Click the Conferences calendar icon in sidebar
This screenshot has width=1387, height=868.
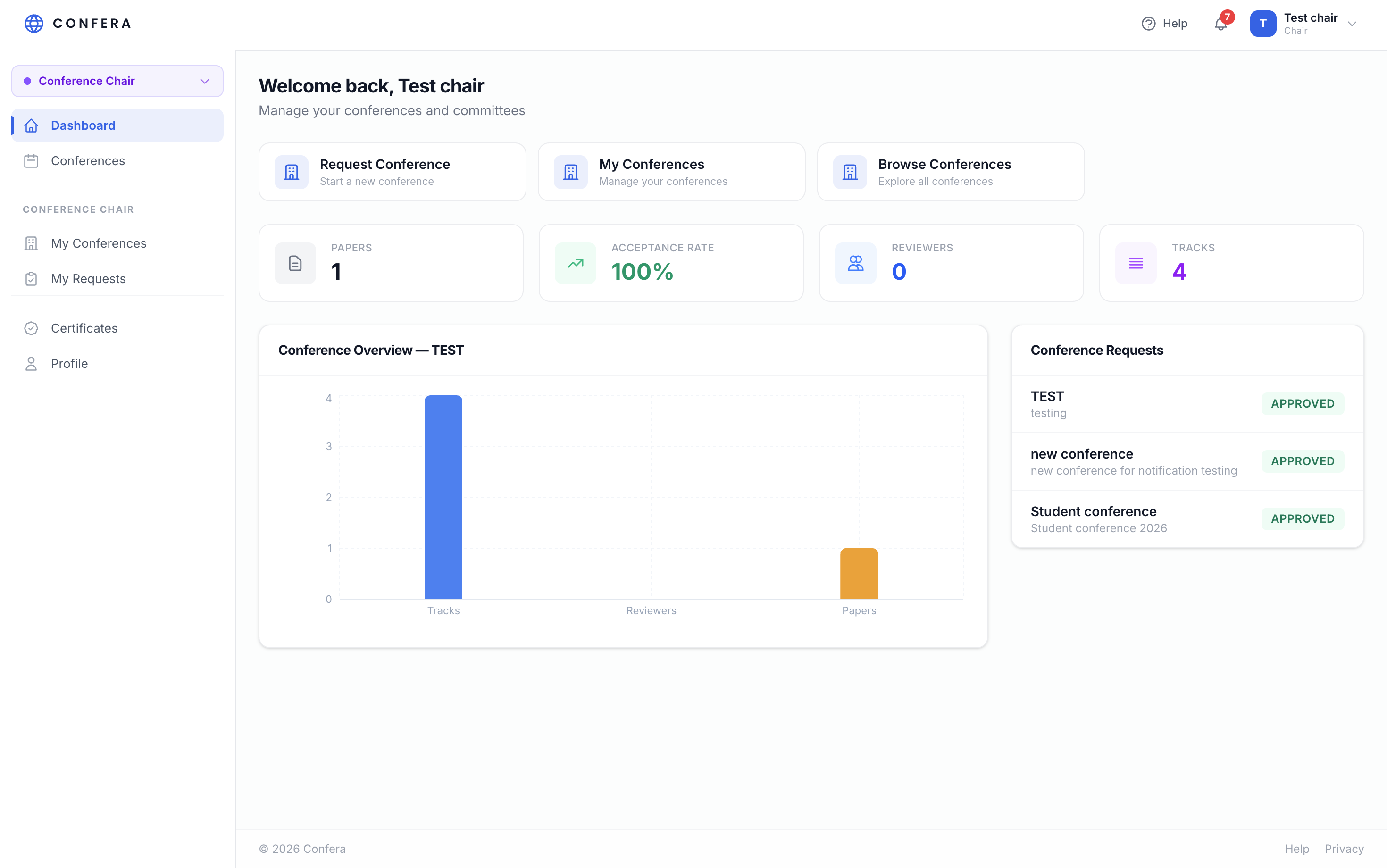click(x=32, y=161)
